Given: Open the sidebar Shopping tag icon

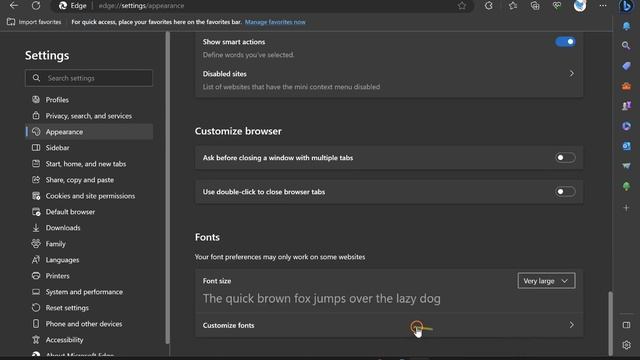Looking at the screenshot, I should coord(626,66).
